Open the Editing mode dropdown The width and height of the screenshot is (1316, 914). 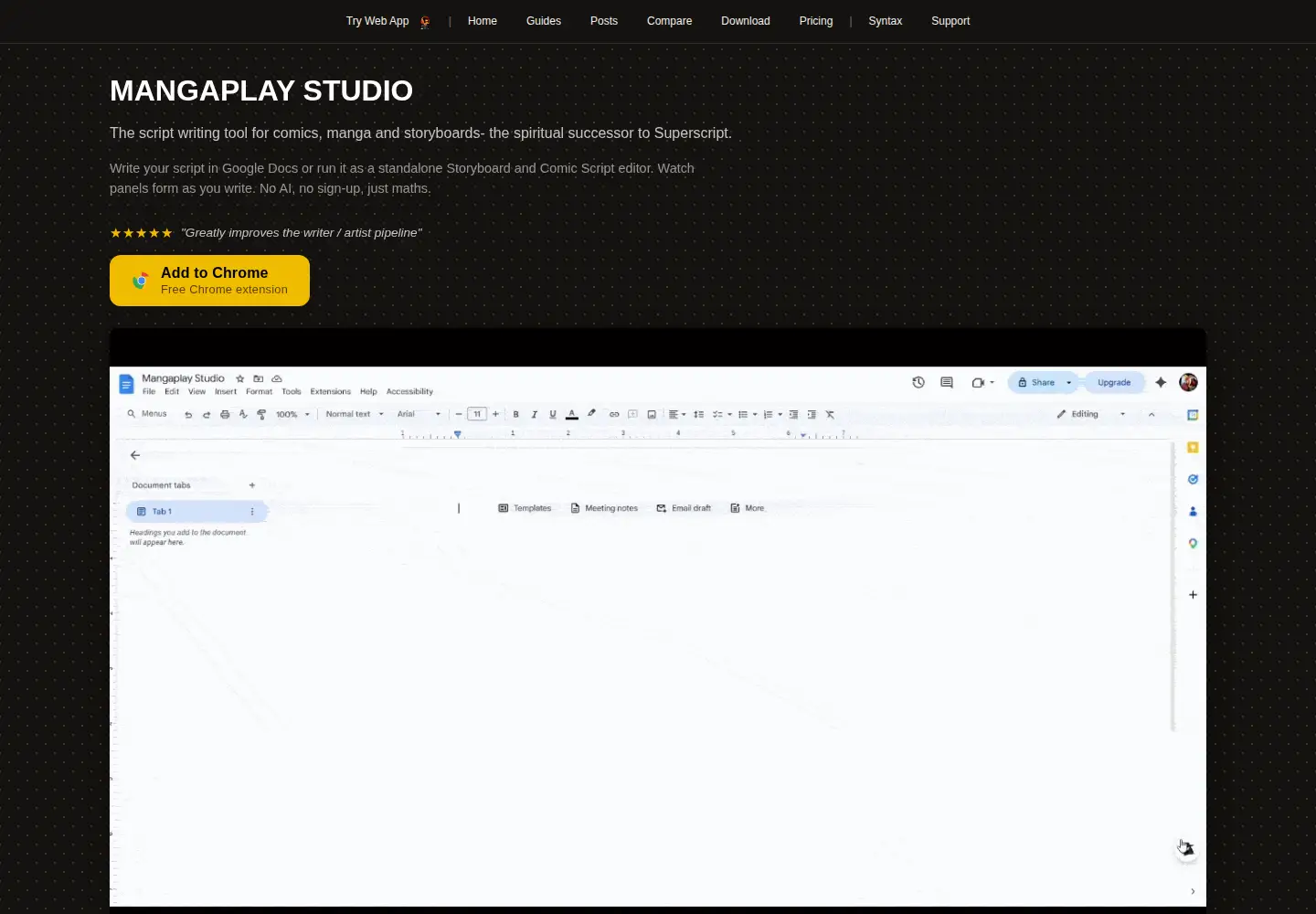1091,414
